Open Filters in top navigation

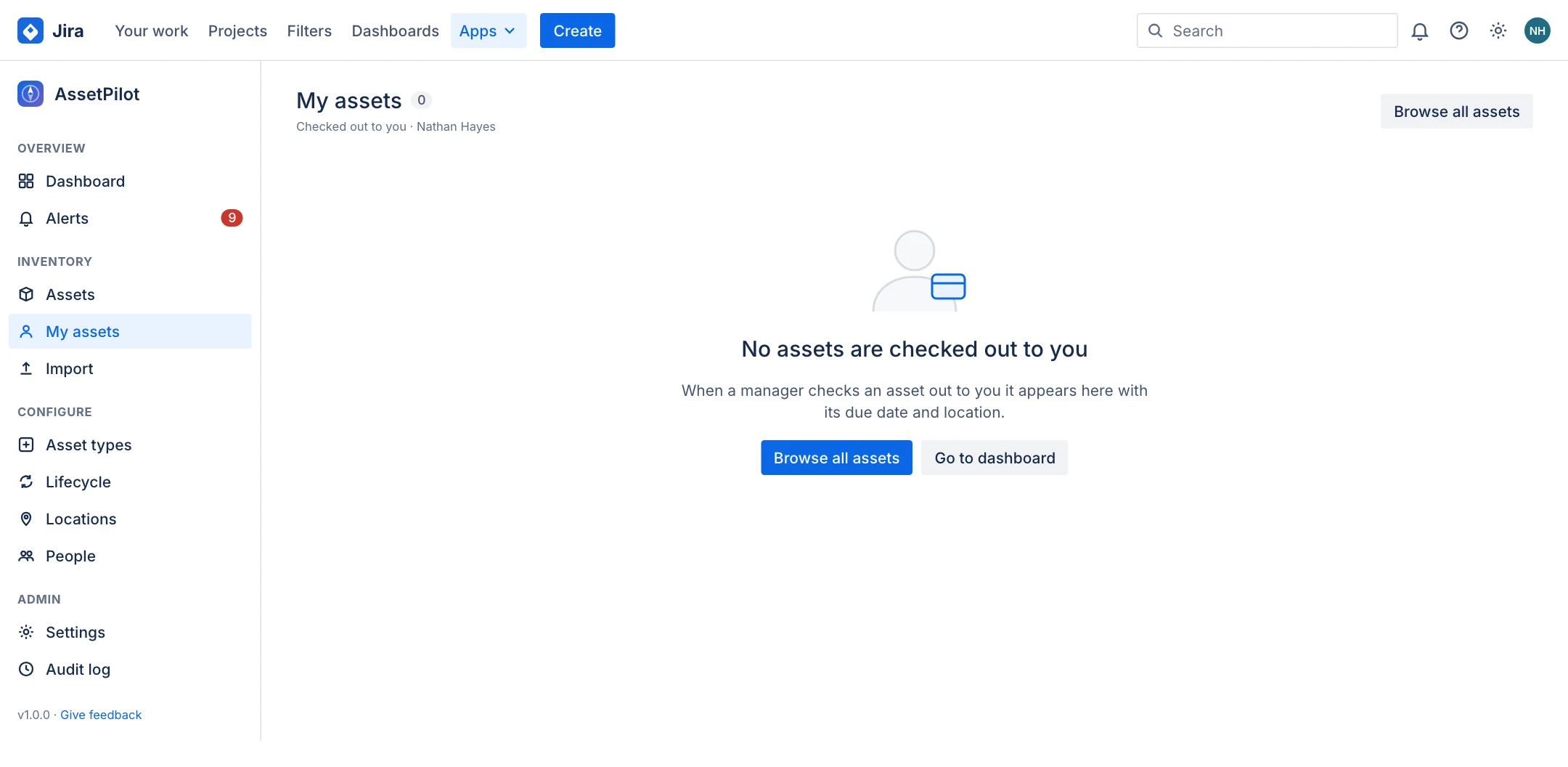(309, 31)
